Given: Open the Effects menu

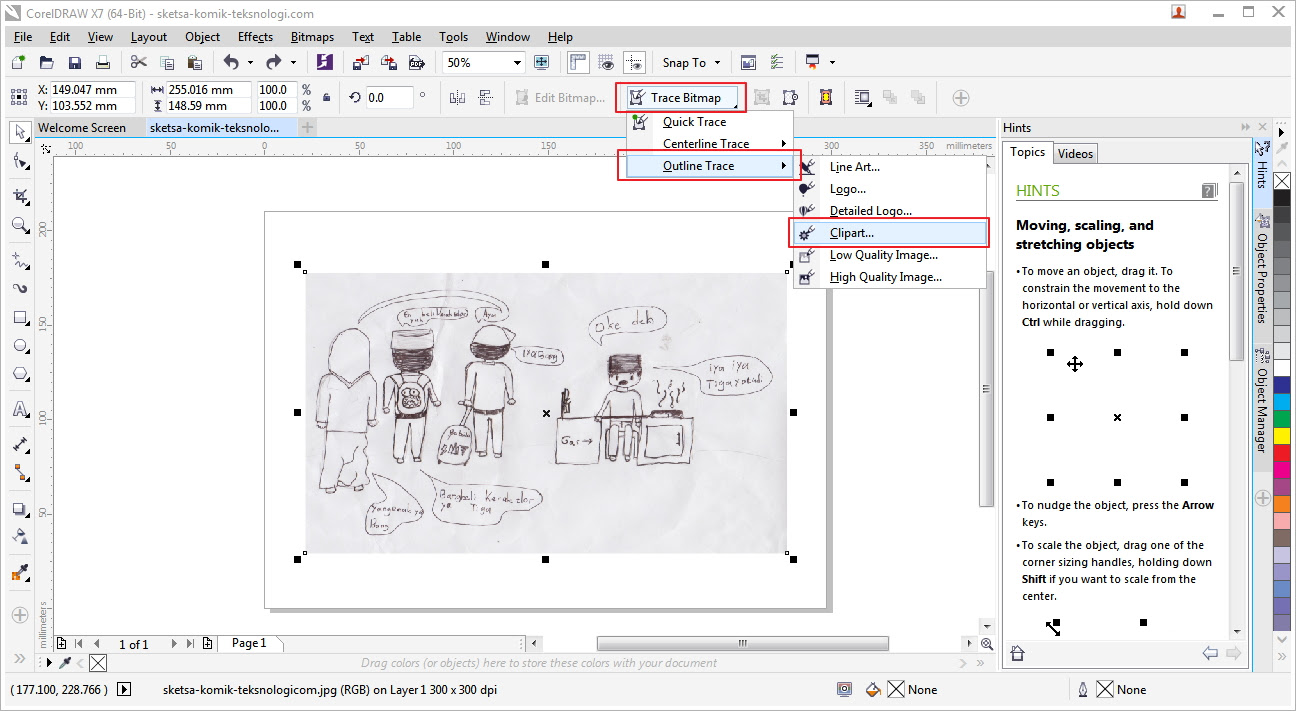Looking at the screenshot, I should click(x=255, y=37).
